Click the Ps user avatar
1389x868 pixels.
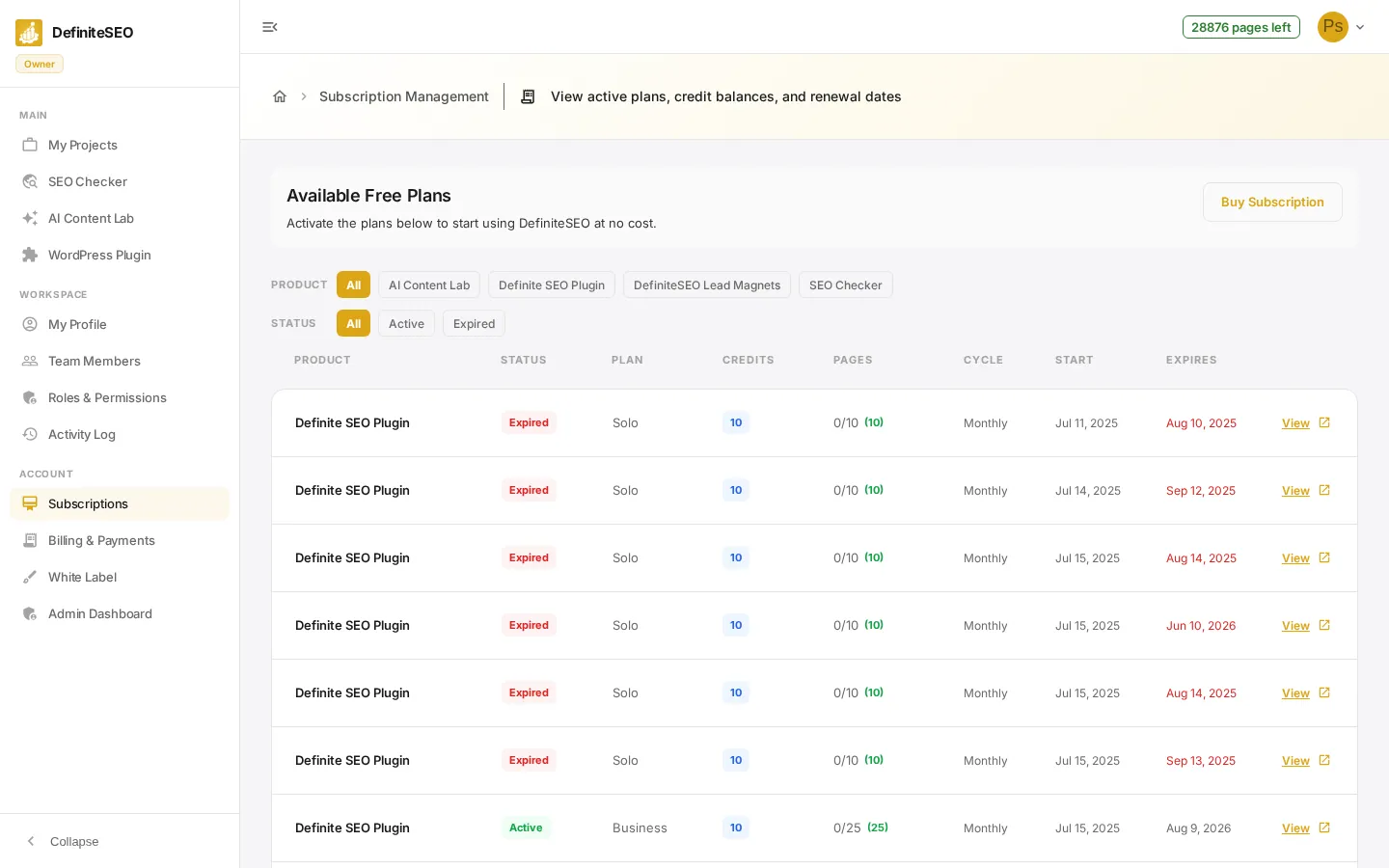(x=1333, y=27)
